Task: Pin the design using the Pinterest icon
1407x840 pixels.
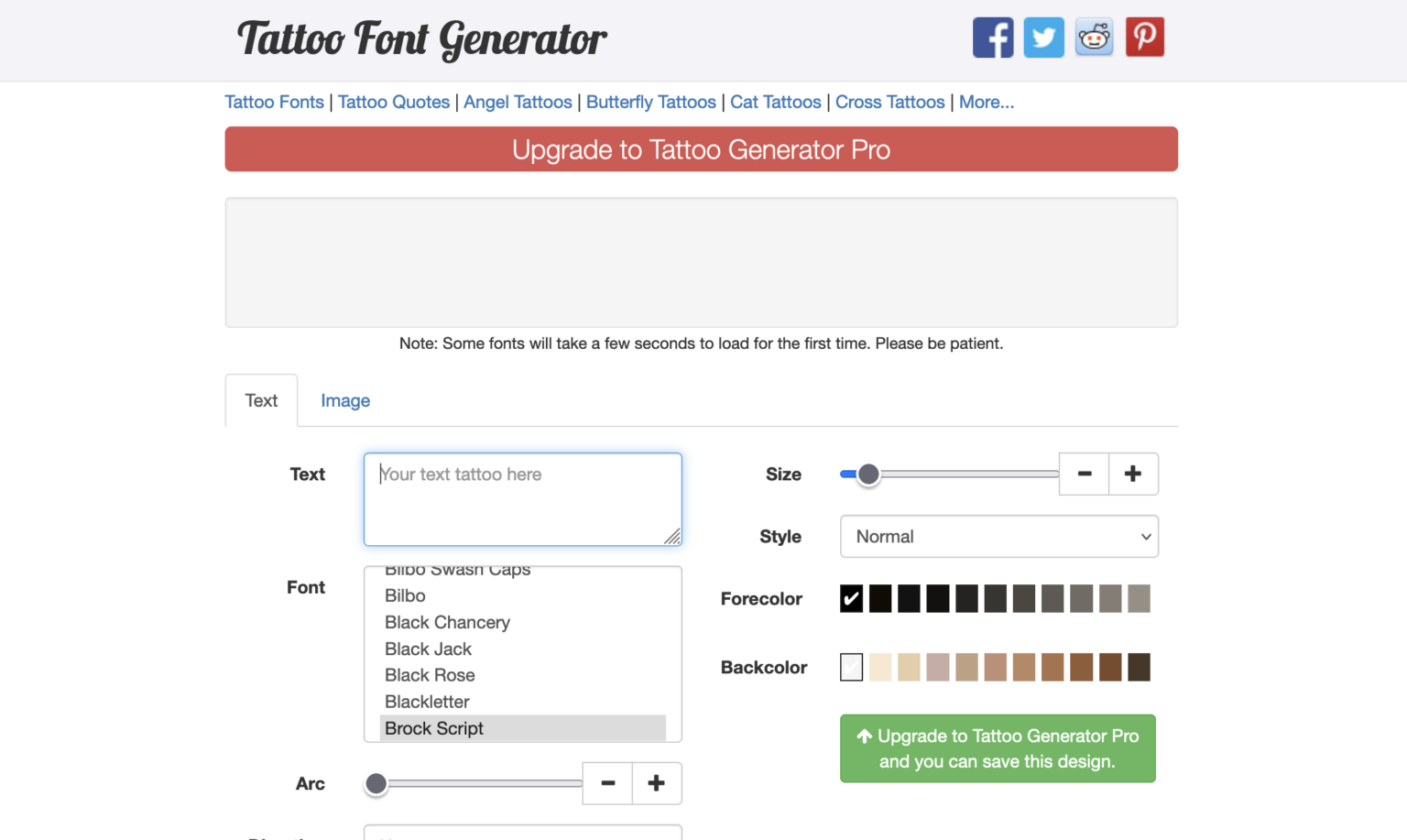Action: click(1144, 37)
